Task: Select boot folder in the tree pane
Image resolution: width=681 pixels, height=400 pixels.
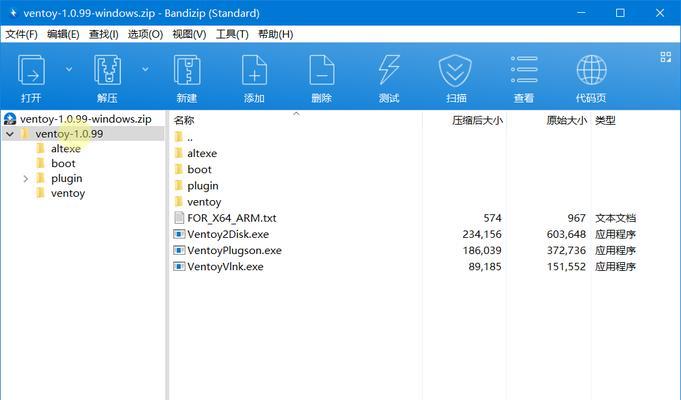Action: click(x=63, y=163)
